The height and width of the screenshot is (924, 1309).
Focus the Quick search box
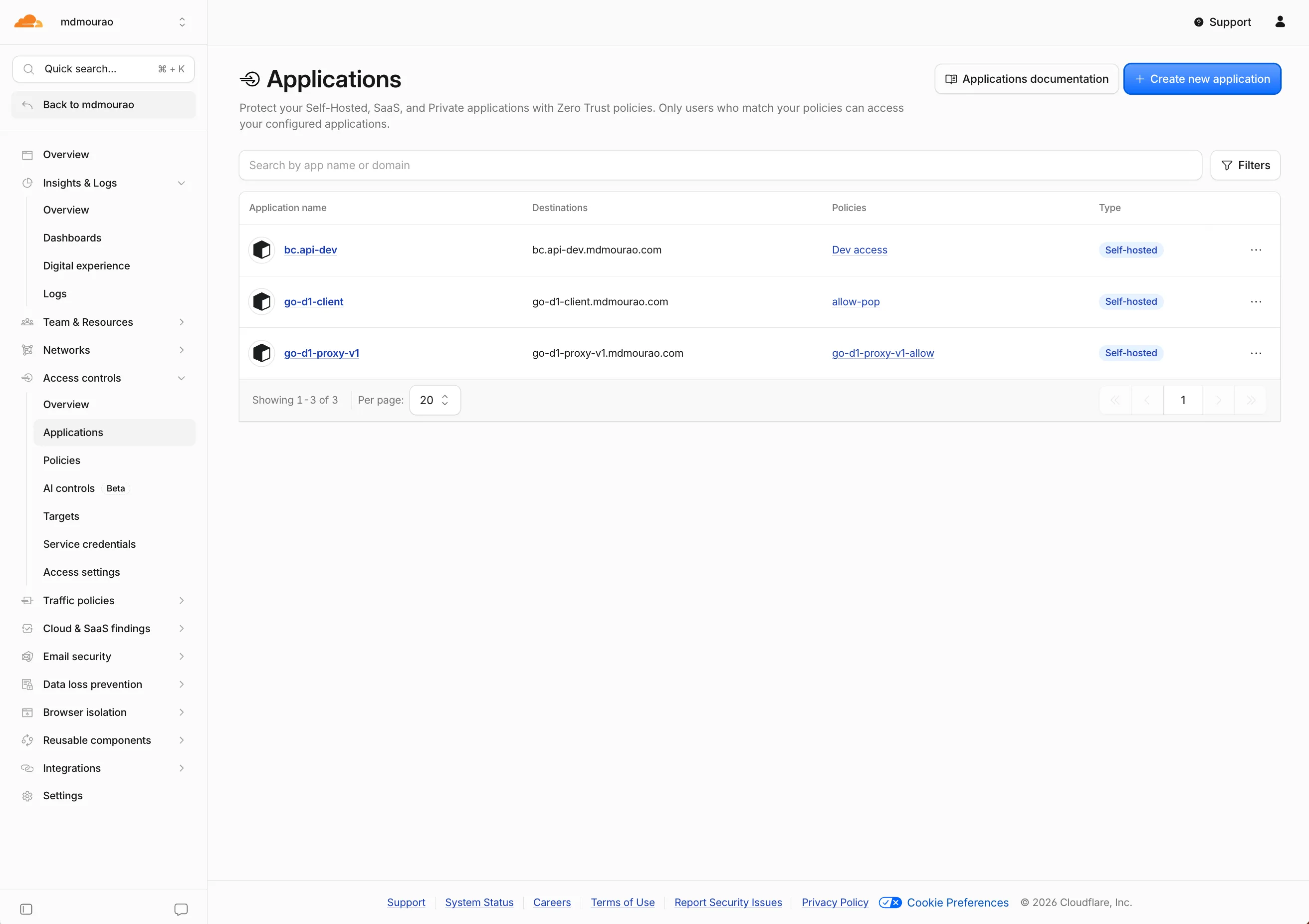click(x=103, y=69)
